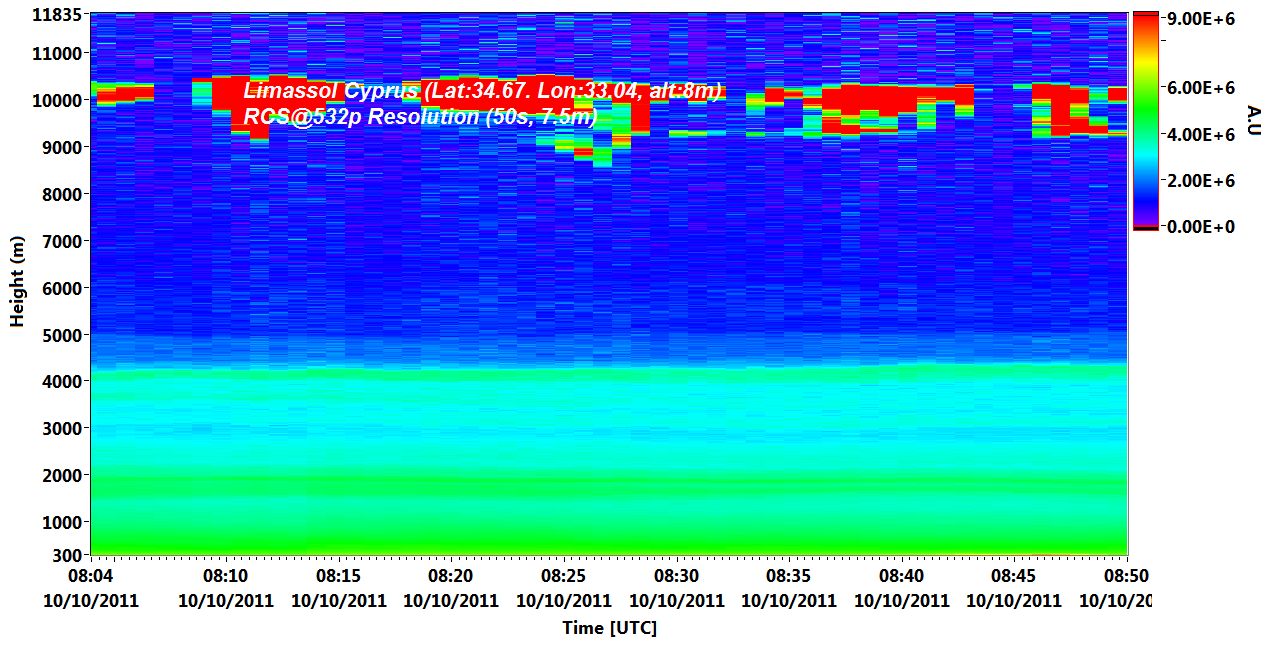
Task: Click the 2000 height axis tick
Action: (62, 475)
